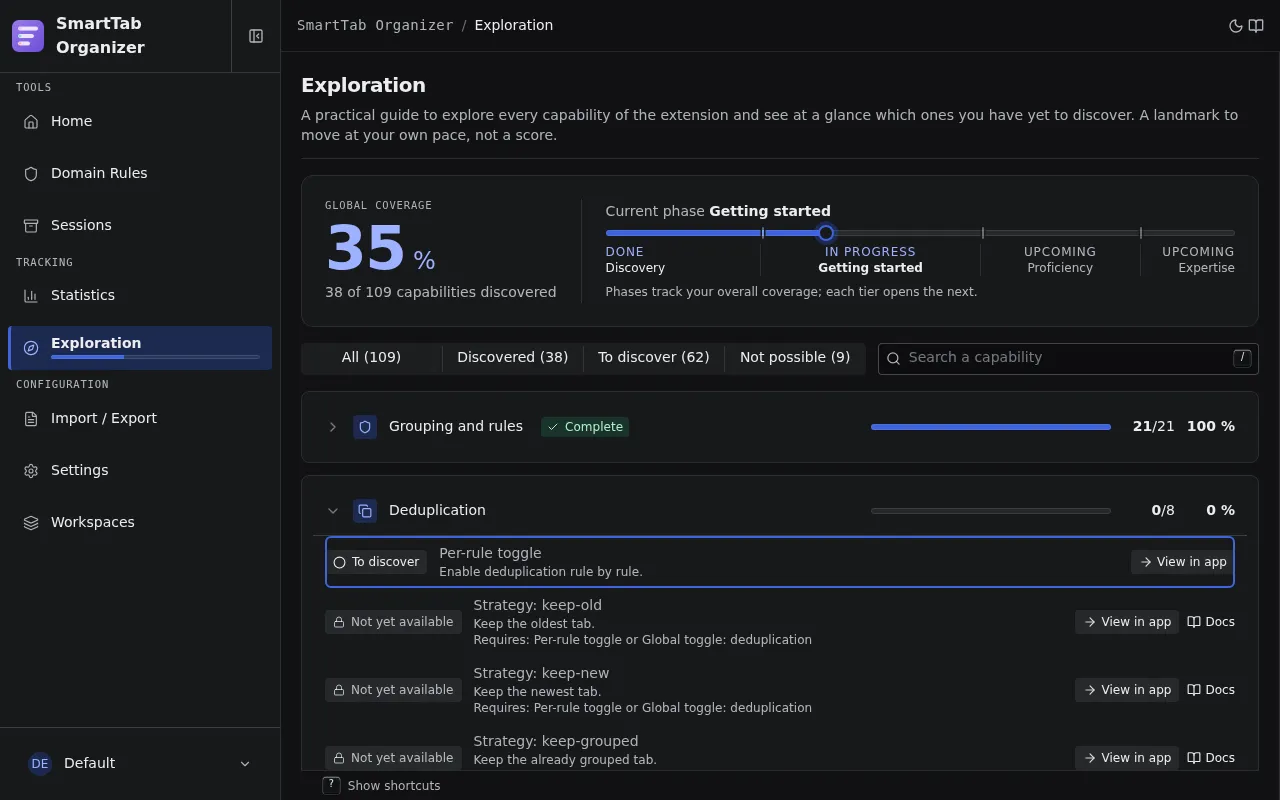The height and width of the screenshot is (800, 1280).
Task: Click search magnifier icon in capability field
Action: tap(893, 358)
